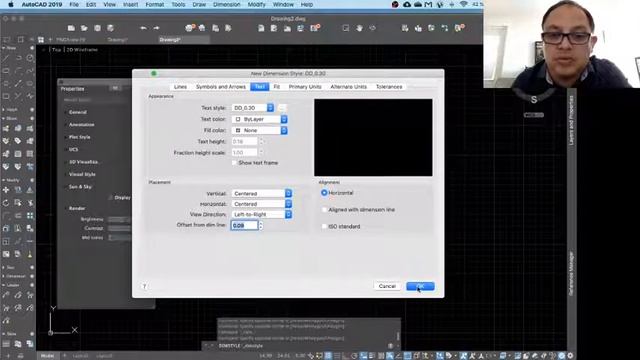Screen dimensions: 640x360
Task: Open the Apple menu
Action: (x=11, y=4)
